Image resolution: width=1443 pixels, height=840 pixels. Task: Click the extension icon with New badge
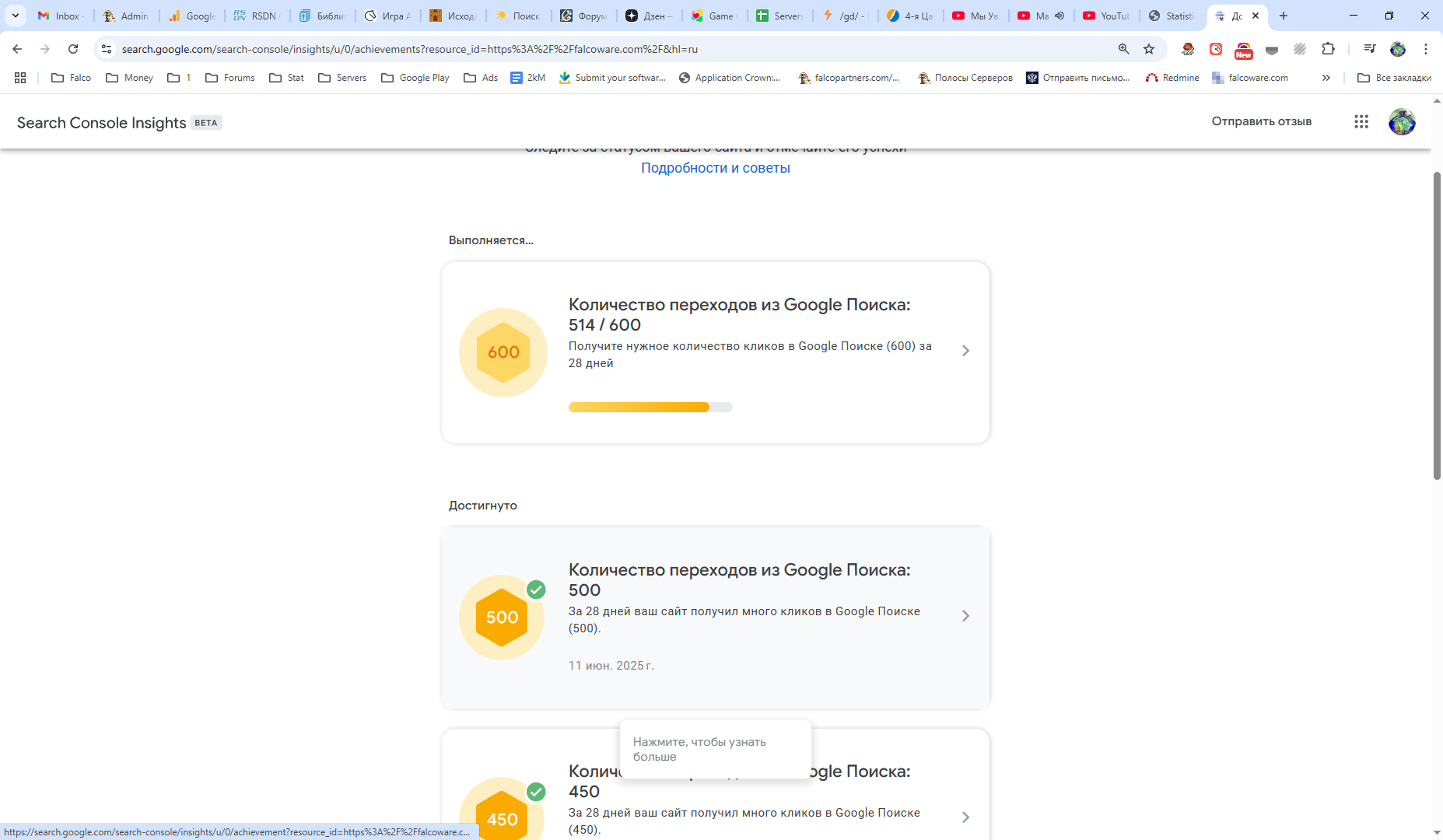[x=1244, y=50]
